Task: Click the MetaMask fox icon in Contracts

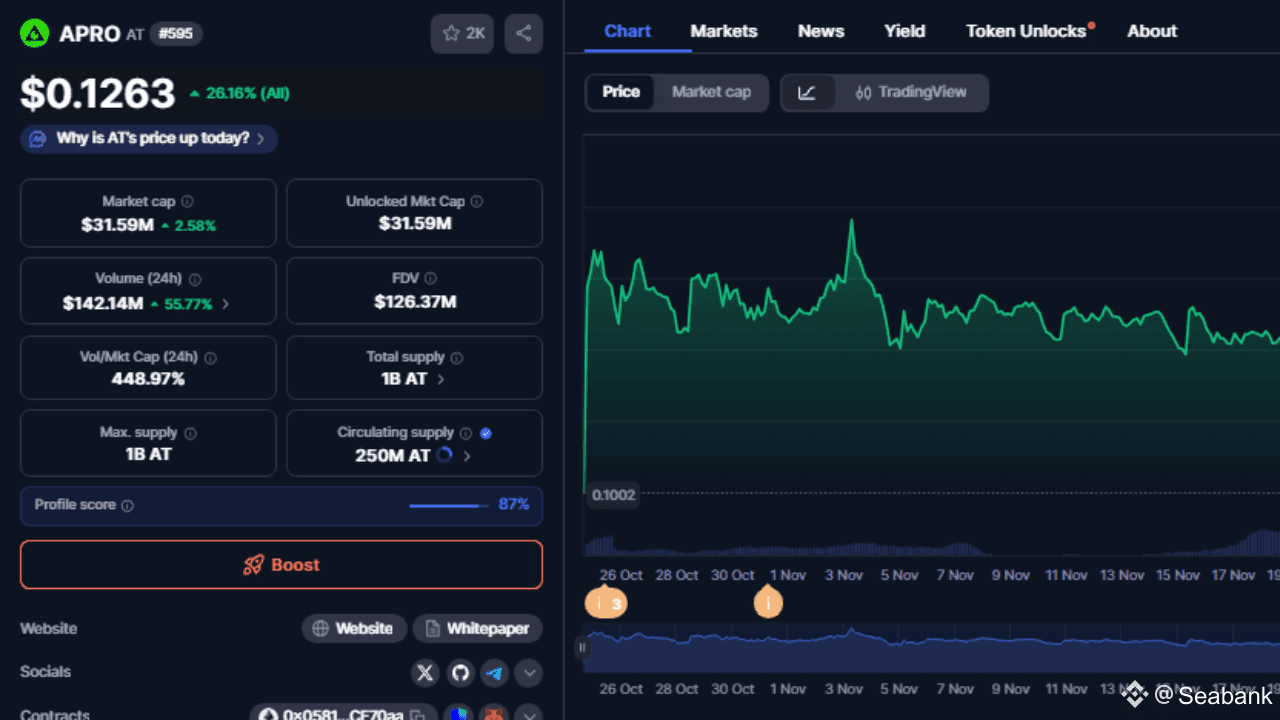Action: pyautogui.click(x=494, y=714)
